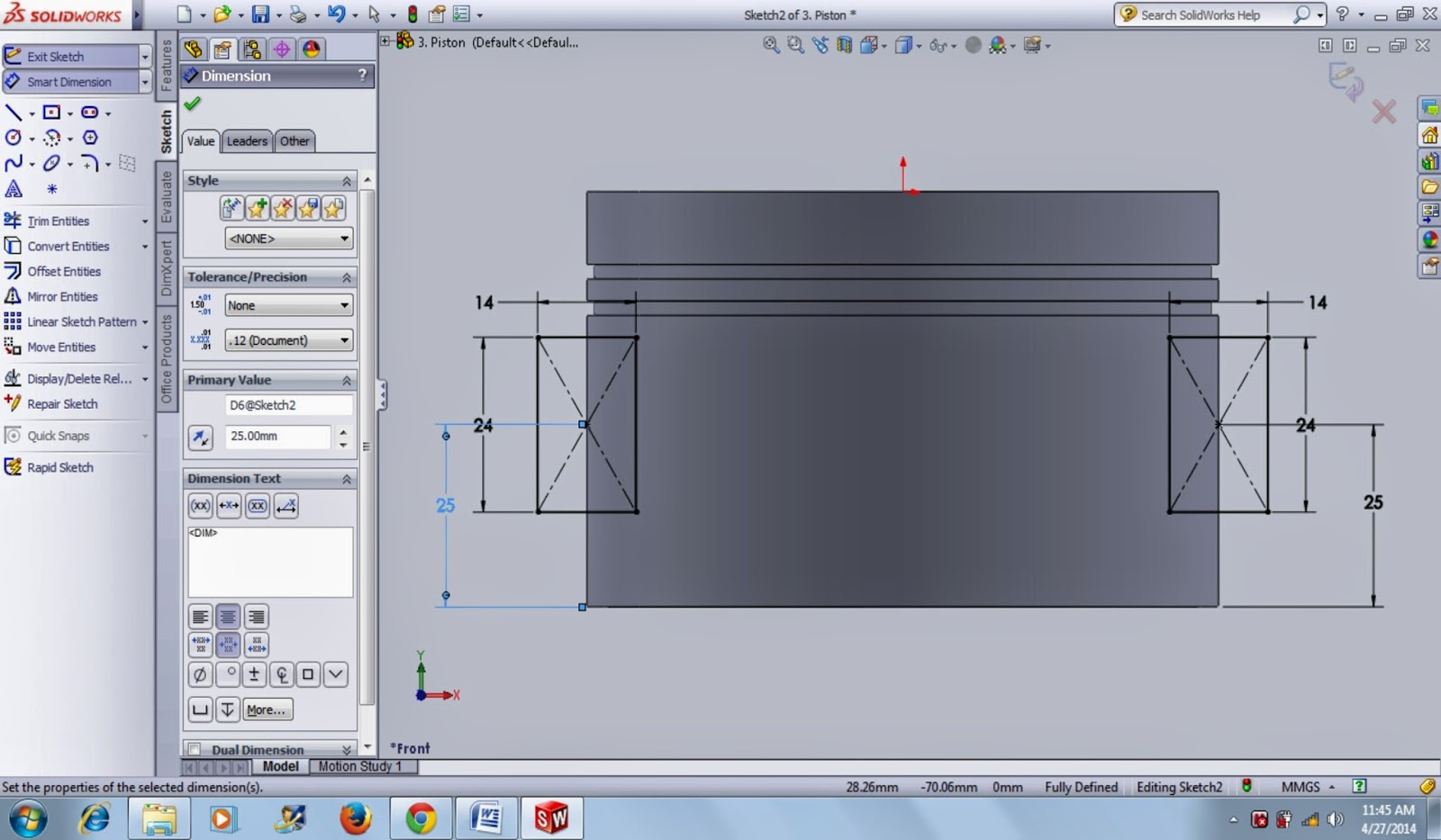The height and width of the screenshot is (840, 1441).
Task: Open the Linear Sketch Pattern tool
Action: (x=79, y=321)
